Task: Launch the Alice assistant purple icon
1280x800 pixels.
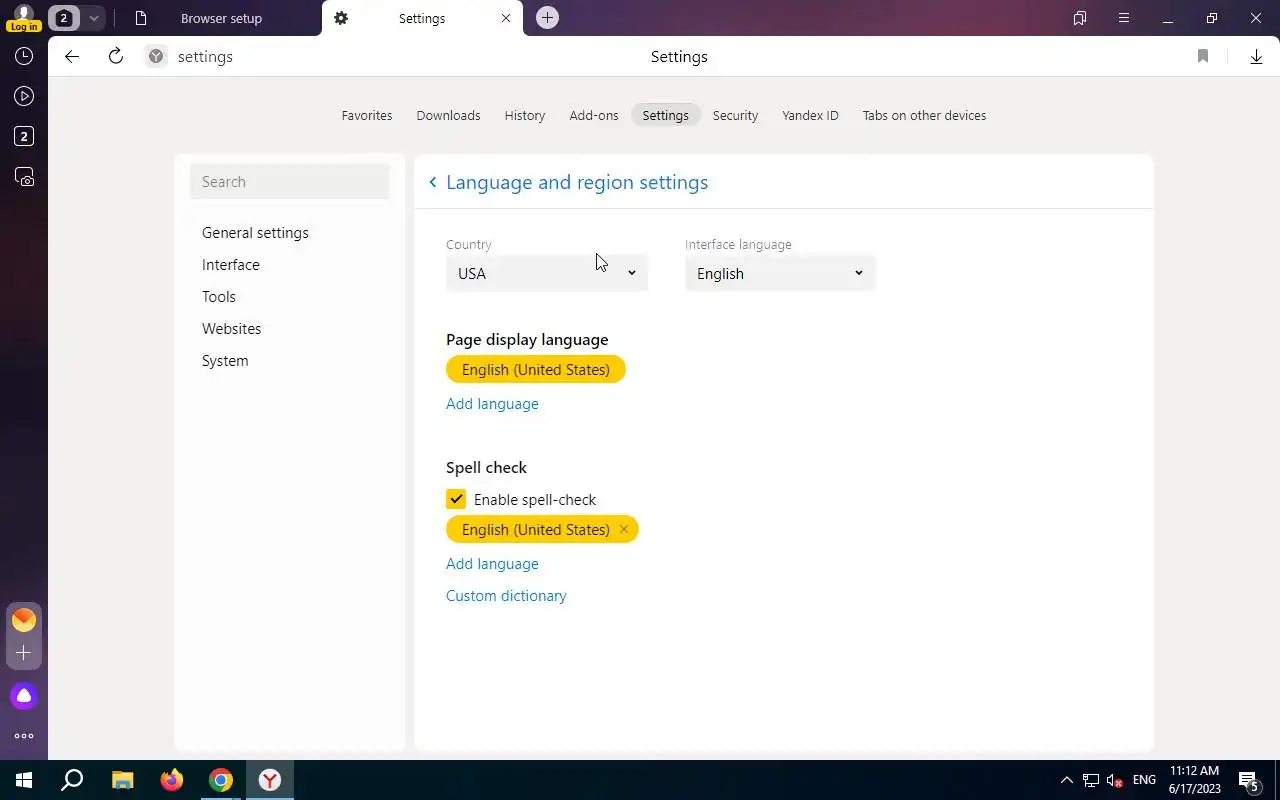Action: pos(24,696)
